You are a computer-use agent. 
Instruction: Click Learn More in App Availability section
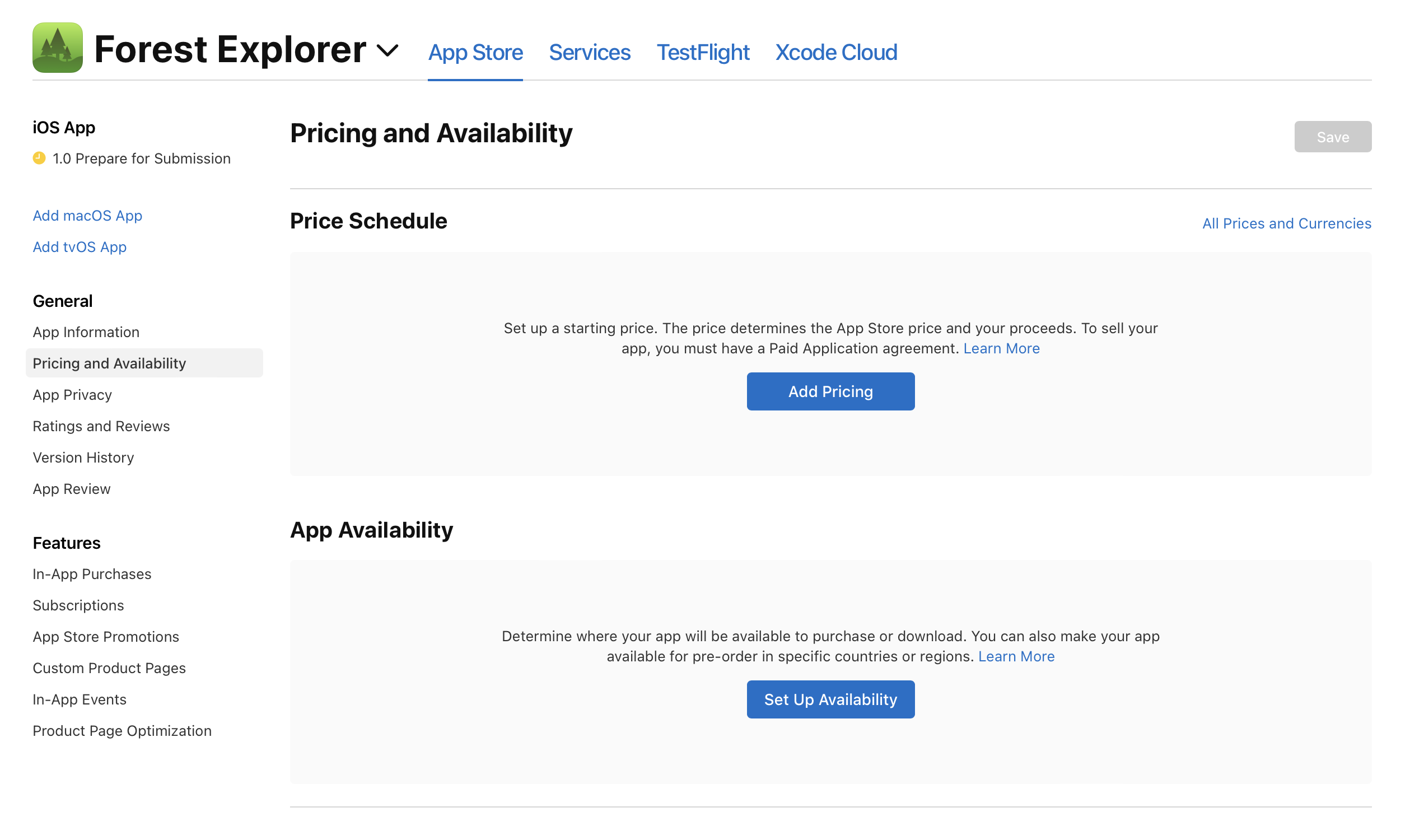[x=1015, y=656]
